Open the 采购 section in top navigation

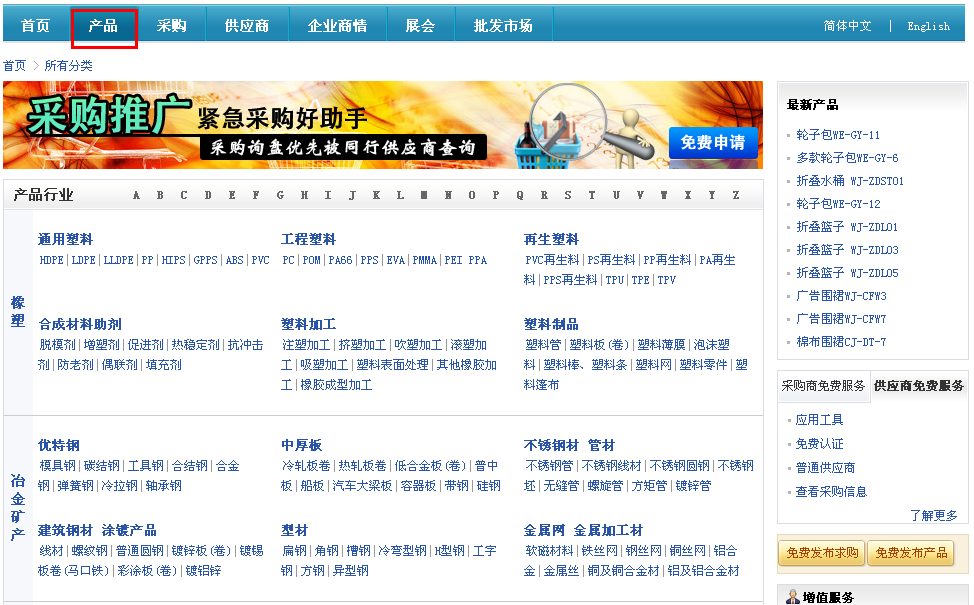172,25
